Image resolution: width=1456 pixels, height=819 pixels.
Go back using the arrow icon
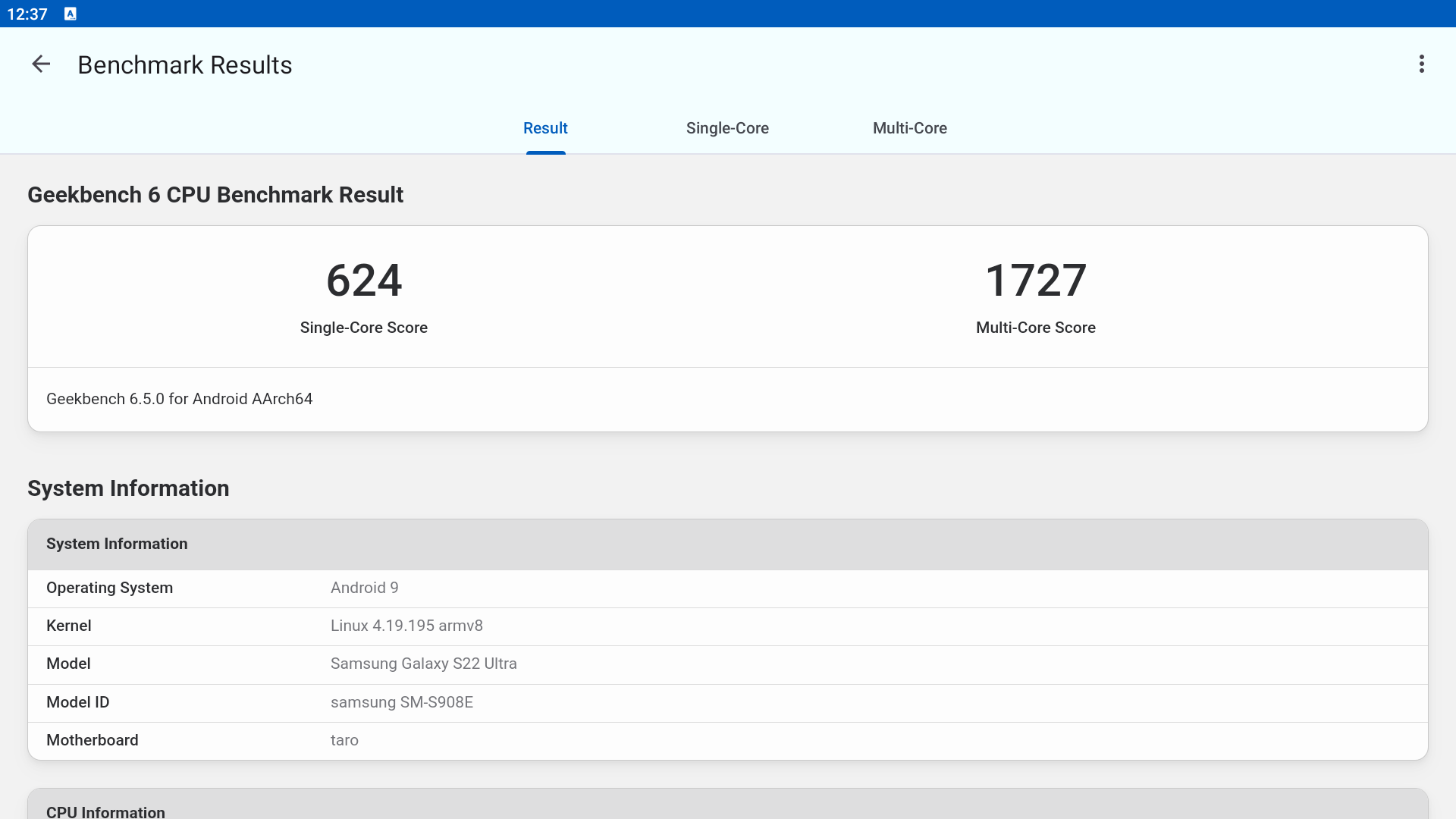click(x=41, y=64)
